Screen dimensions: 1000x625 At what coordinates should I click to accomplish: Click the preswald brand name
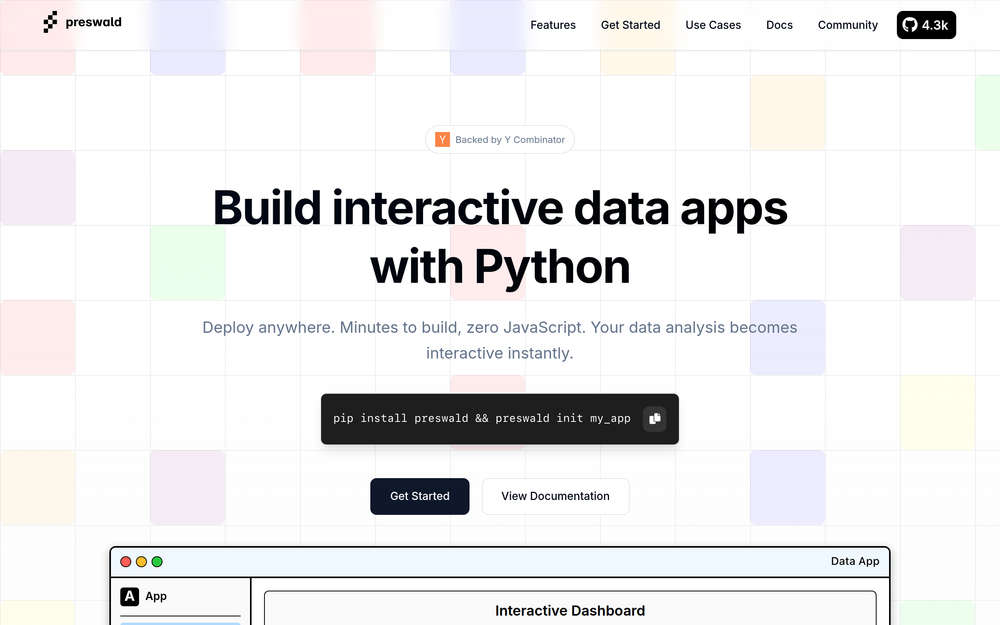(93, 22)
